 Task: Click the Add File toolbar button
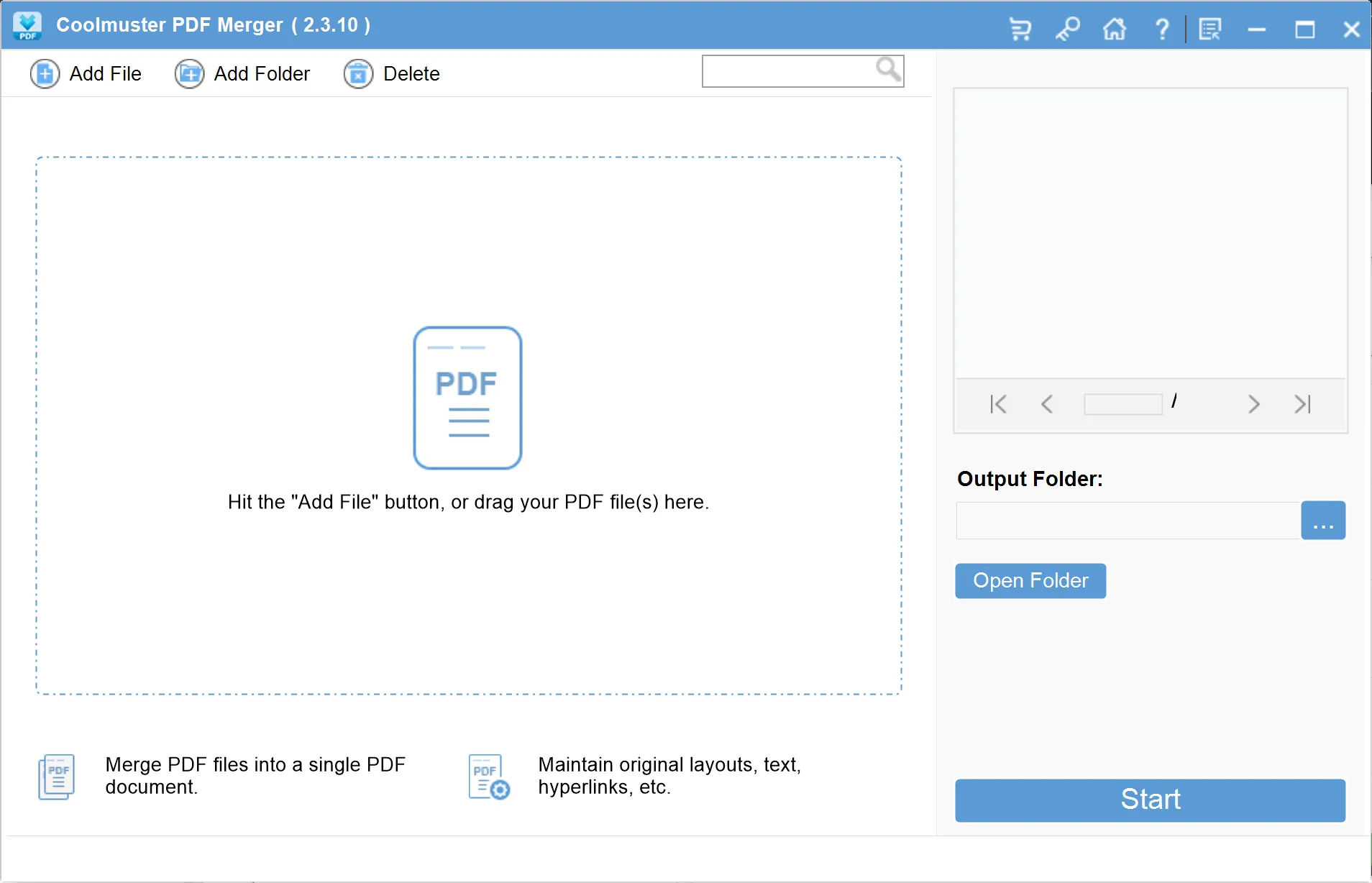click(86, 73)
